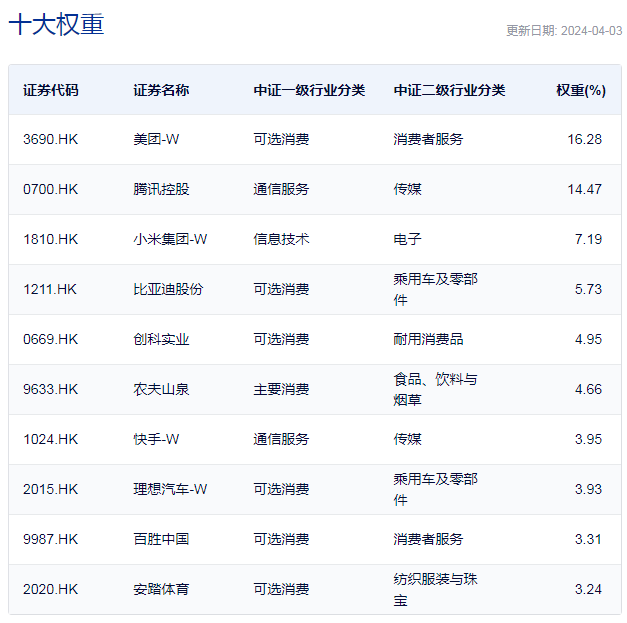
Task: Click 可选消费 in the 美团-W row
Action: tap(281, 139)
